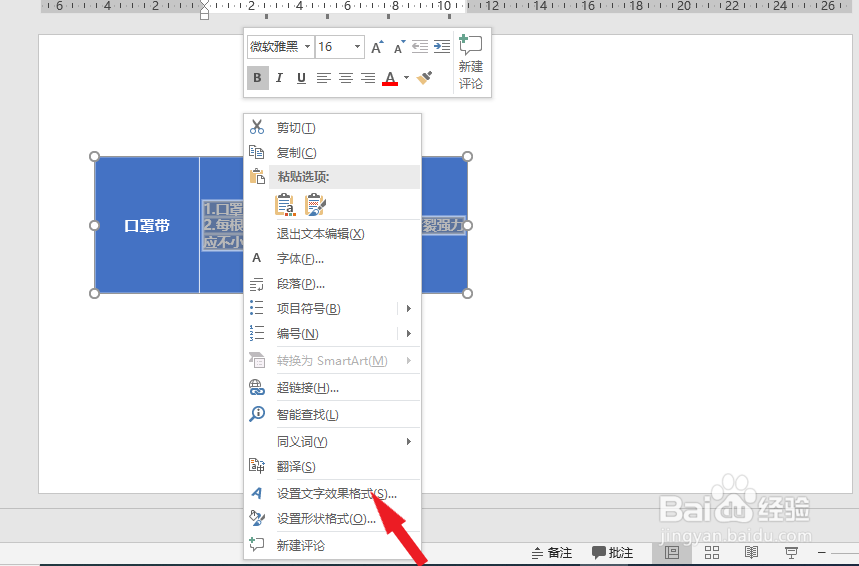Choose 新建评论 in context menu
Viewport: 859px width, 566px height.
pos(333,545)
